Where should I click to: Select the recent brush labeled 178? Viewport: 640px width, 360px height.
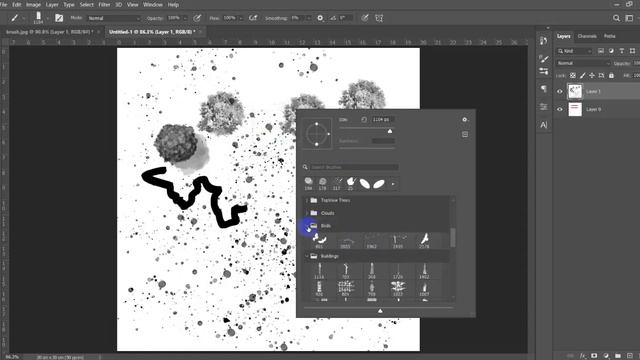click(322, 184)
